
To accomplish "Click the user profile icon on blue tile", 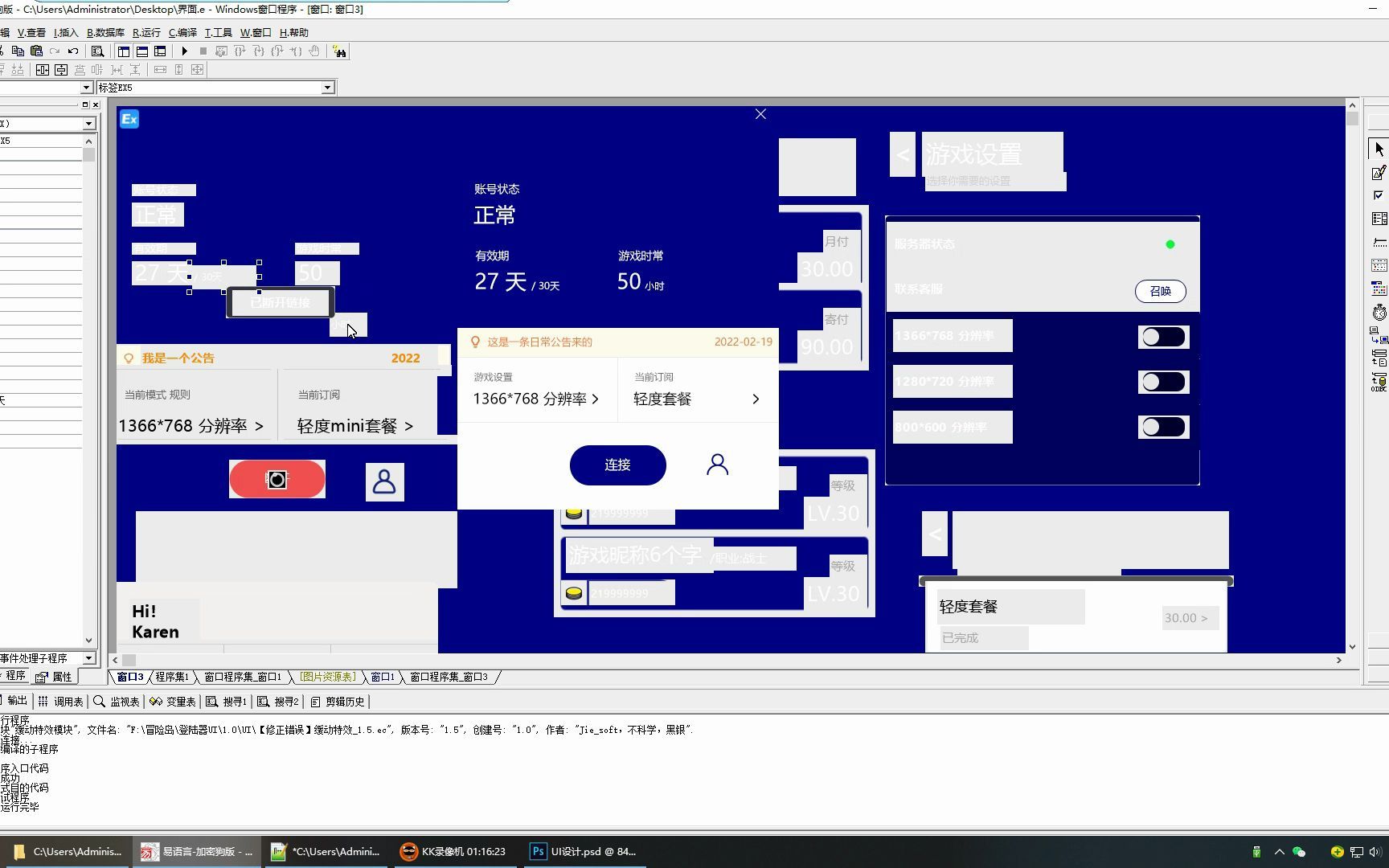I will (x=384, y=481).
